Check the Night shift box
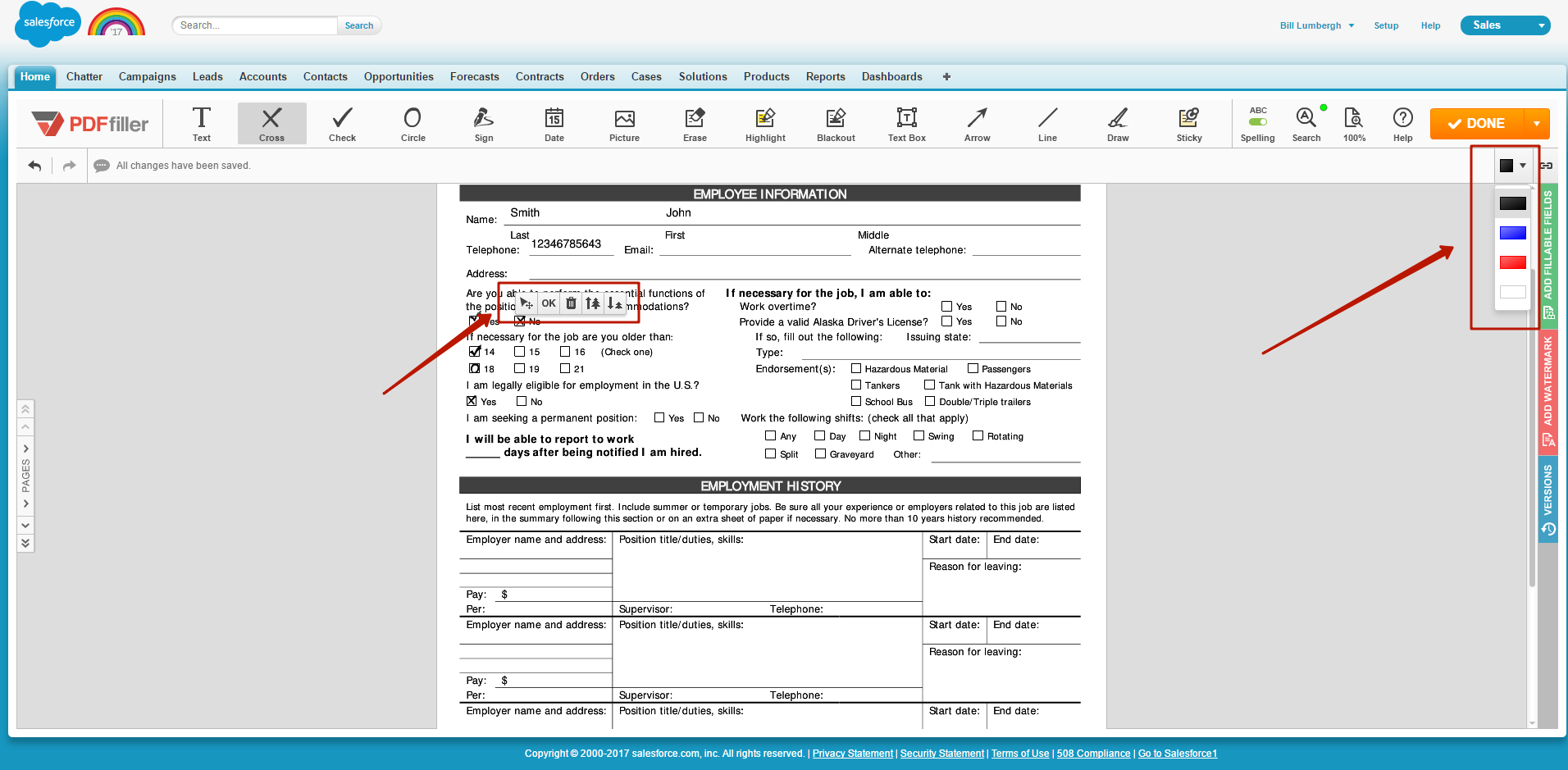1568x770 pixels. (x=864, y=436)
